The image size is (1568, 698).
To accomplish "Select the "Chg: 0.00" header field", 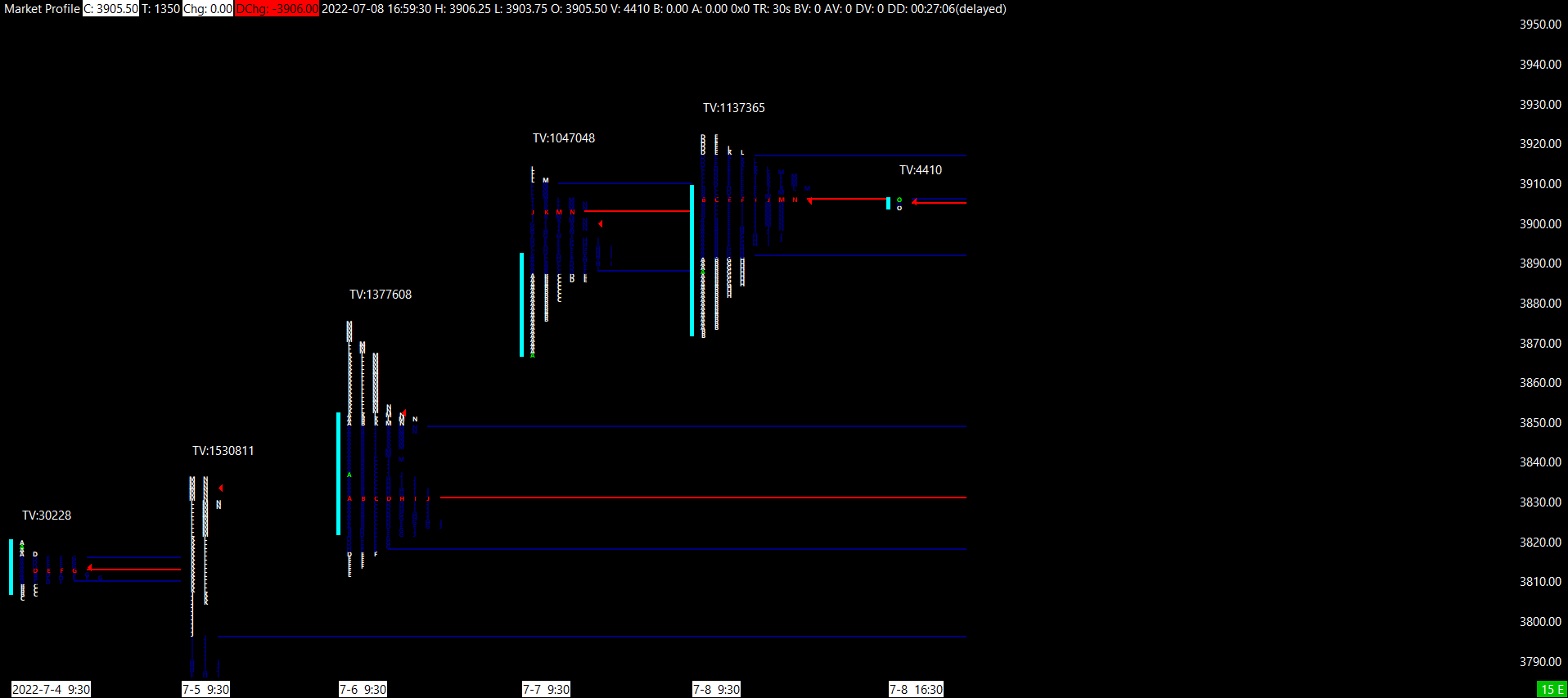I will pos(208,9).
